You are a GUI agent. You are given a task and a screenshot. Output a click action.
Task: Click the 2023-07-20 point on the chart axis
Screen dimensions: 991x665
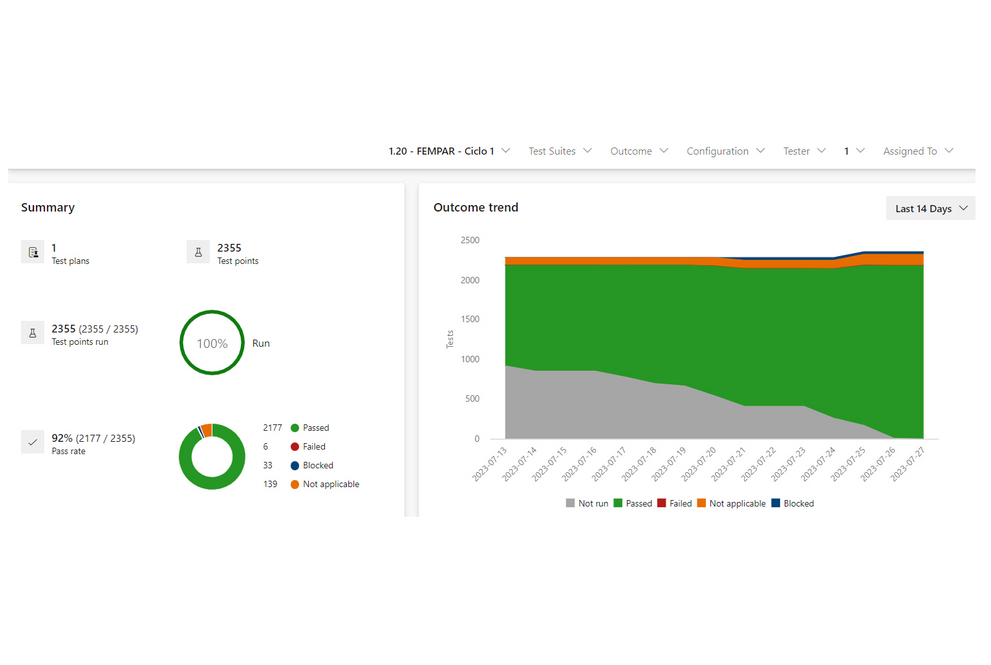pos(706,461)
